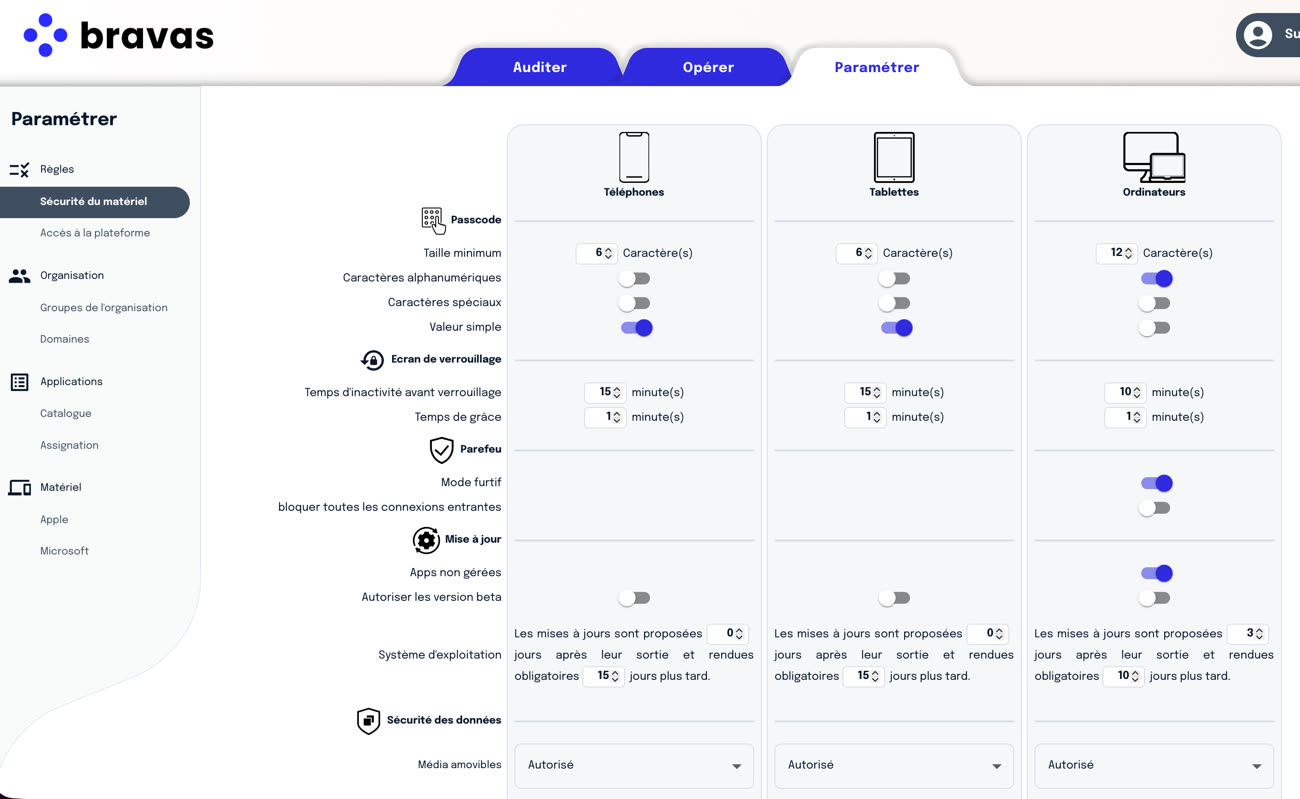Viewport: 1300px width, 799px height.
Task: Click the Mise à jour gear icon
Action: (x=426, y=540)
